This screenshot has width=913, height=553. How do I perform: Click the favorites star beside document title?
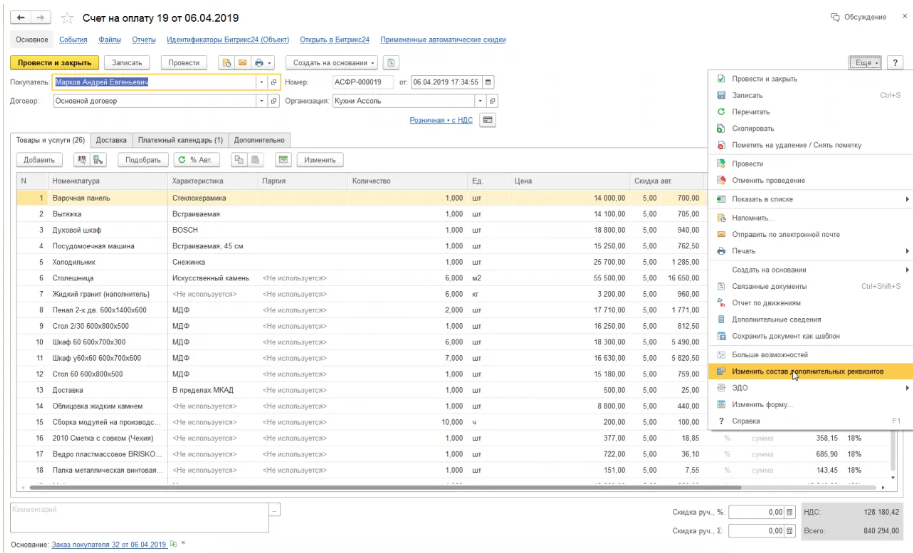point(68,18)
